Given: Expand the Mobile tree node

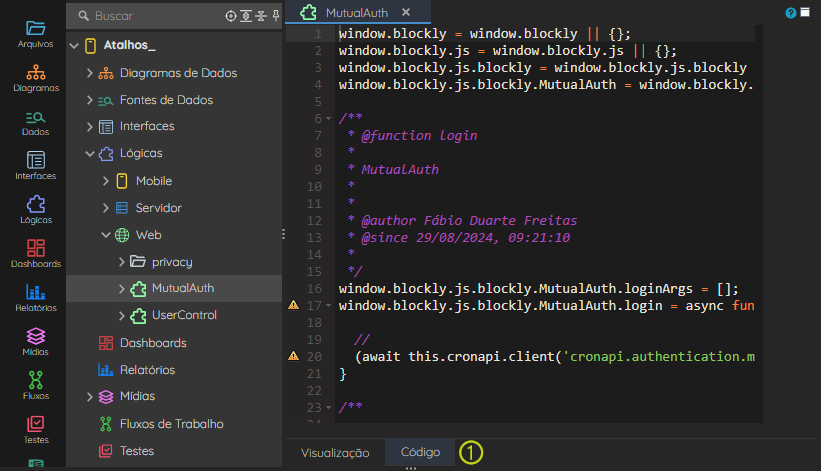Looking at the screenshot, I should pos(106,181).
